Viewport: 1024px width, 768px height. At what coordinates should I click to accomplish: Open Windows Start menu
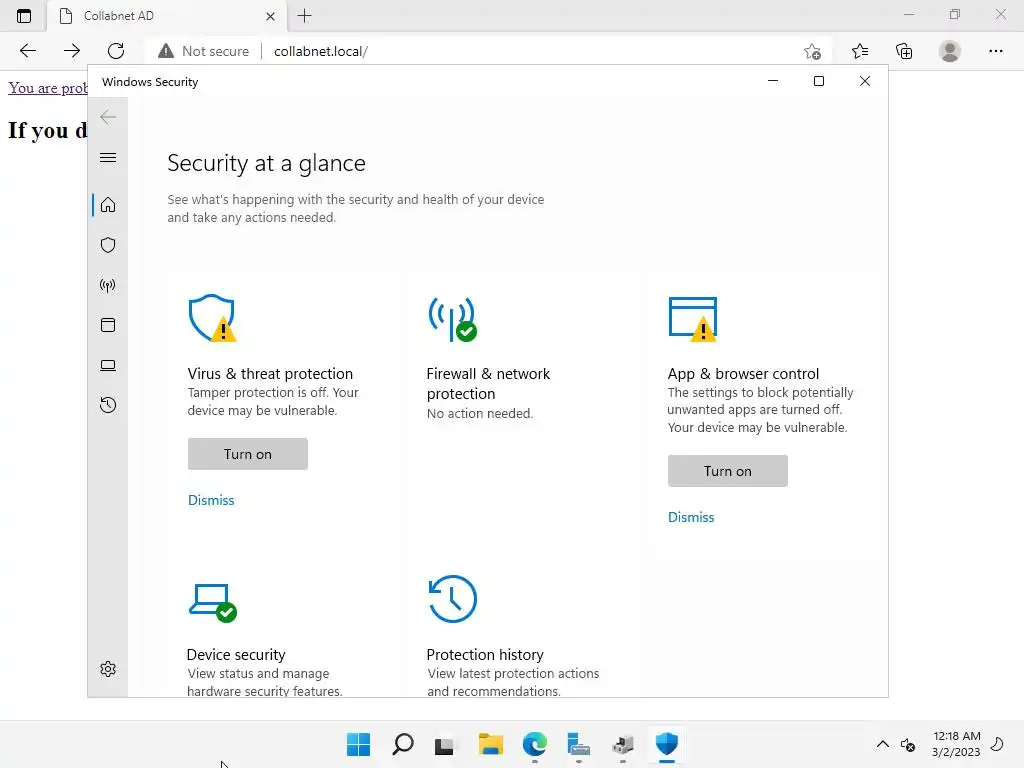click(x=359, y=744)
